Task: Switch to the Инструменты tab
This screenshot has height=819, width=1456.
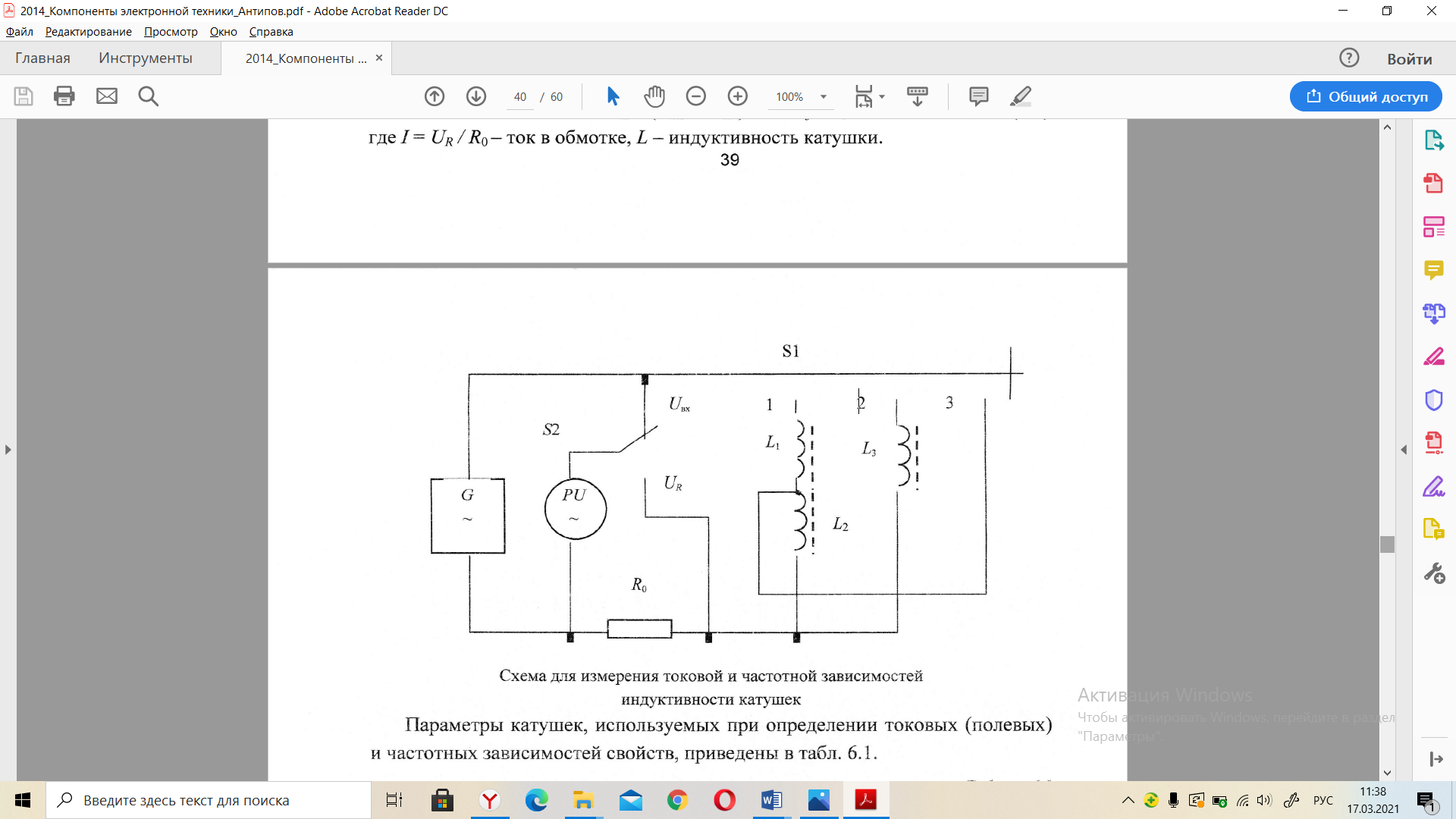Action: [146, 58]
